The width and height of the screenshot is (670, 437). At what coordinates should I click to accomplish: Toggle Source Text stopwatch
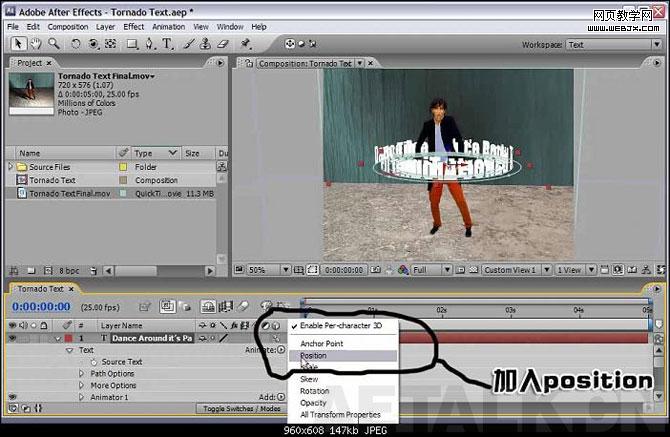[94, 362]
